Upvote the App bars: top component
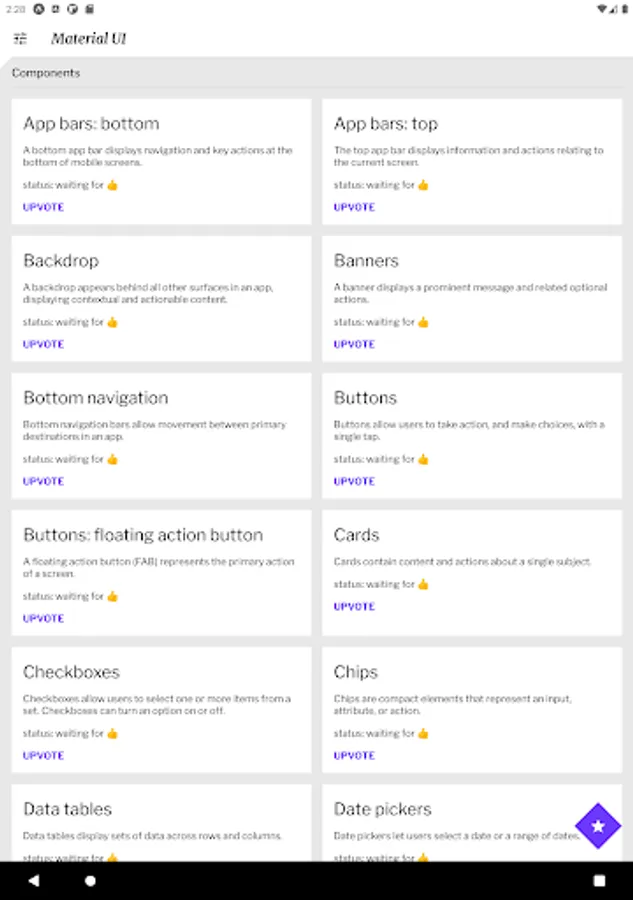Image resolution: width=633 pixels, height=900 pixels. pyautogui.click(x=354, y=207)
